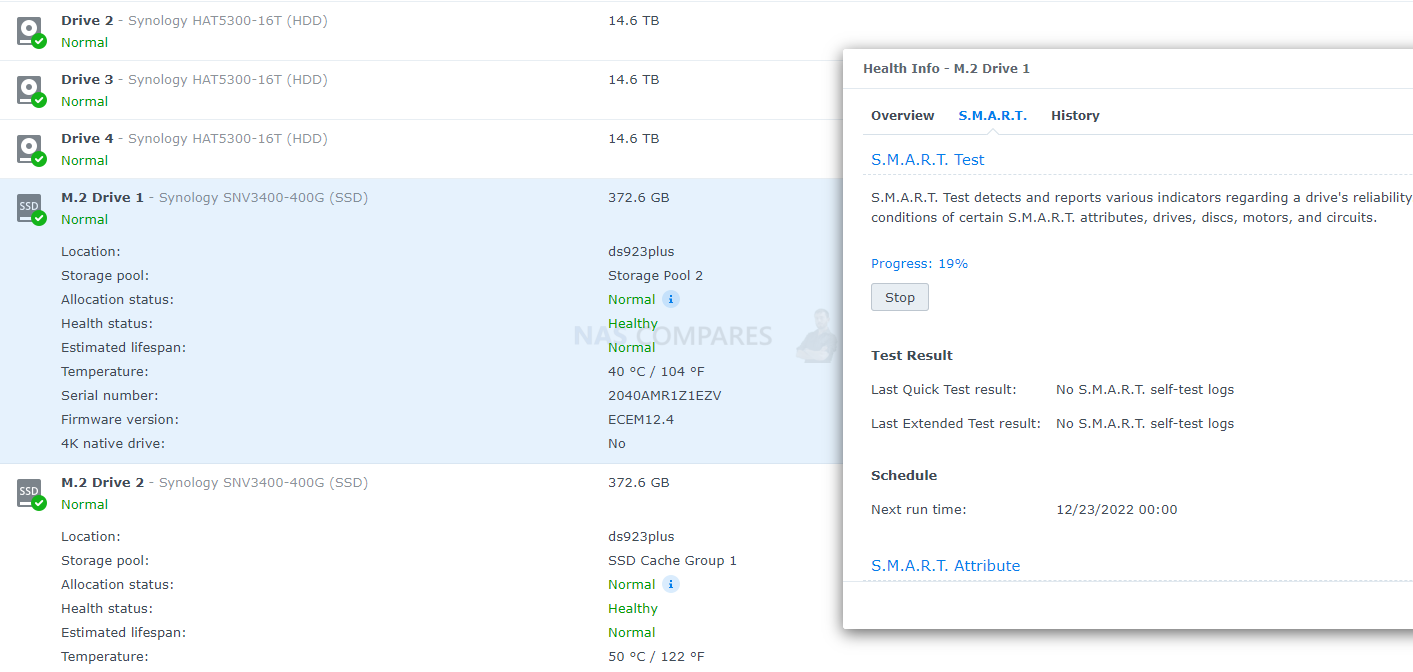This screenshot has height=672, width=1413.
Task: Click M.2 Drive 1 Healthy status value
Action: tap(633, 324)
